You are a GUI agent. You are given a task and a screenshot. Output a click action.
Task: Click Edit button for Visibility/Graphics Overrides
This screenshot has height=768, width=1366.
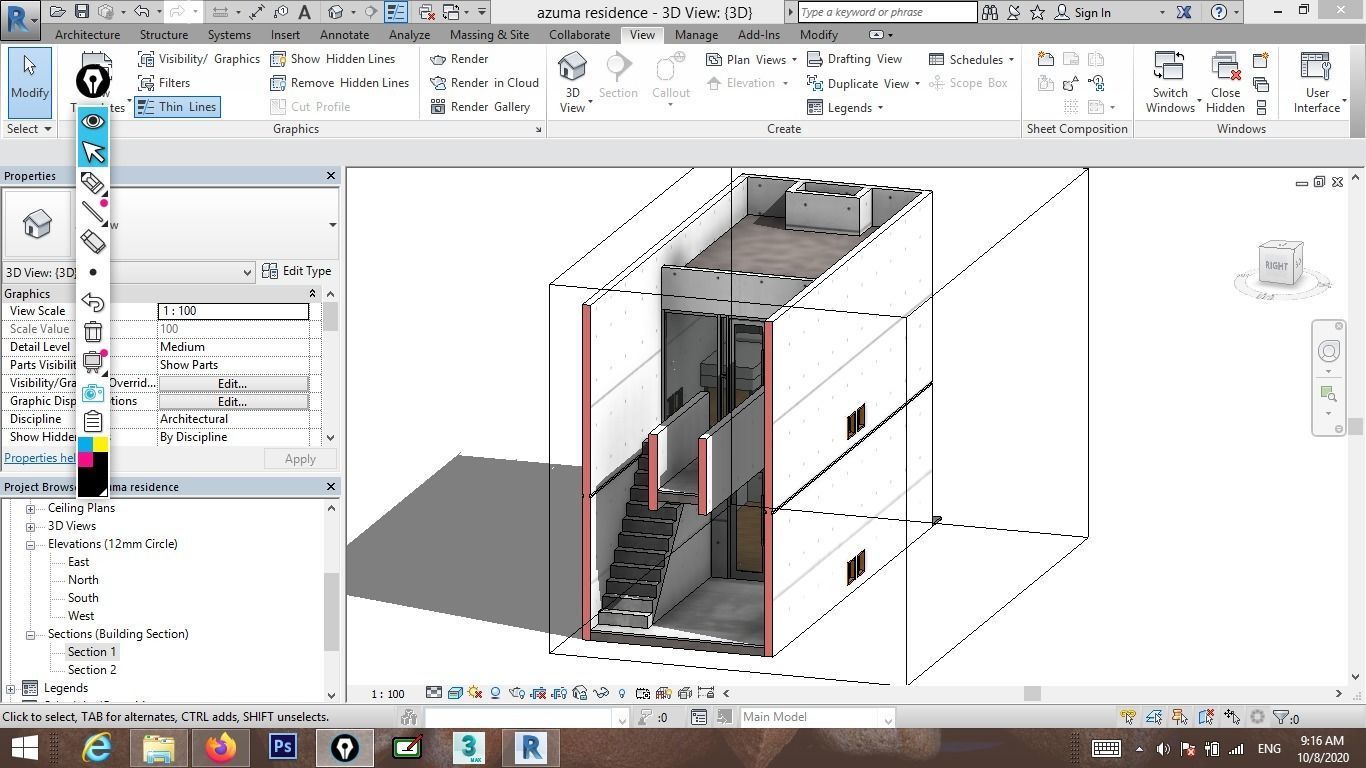click(232, 383)
